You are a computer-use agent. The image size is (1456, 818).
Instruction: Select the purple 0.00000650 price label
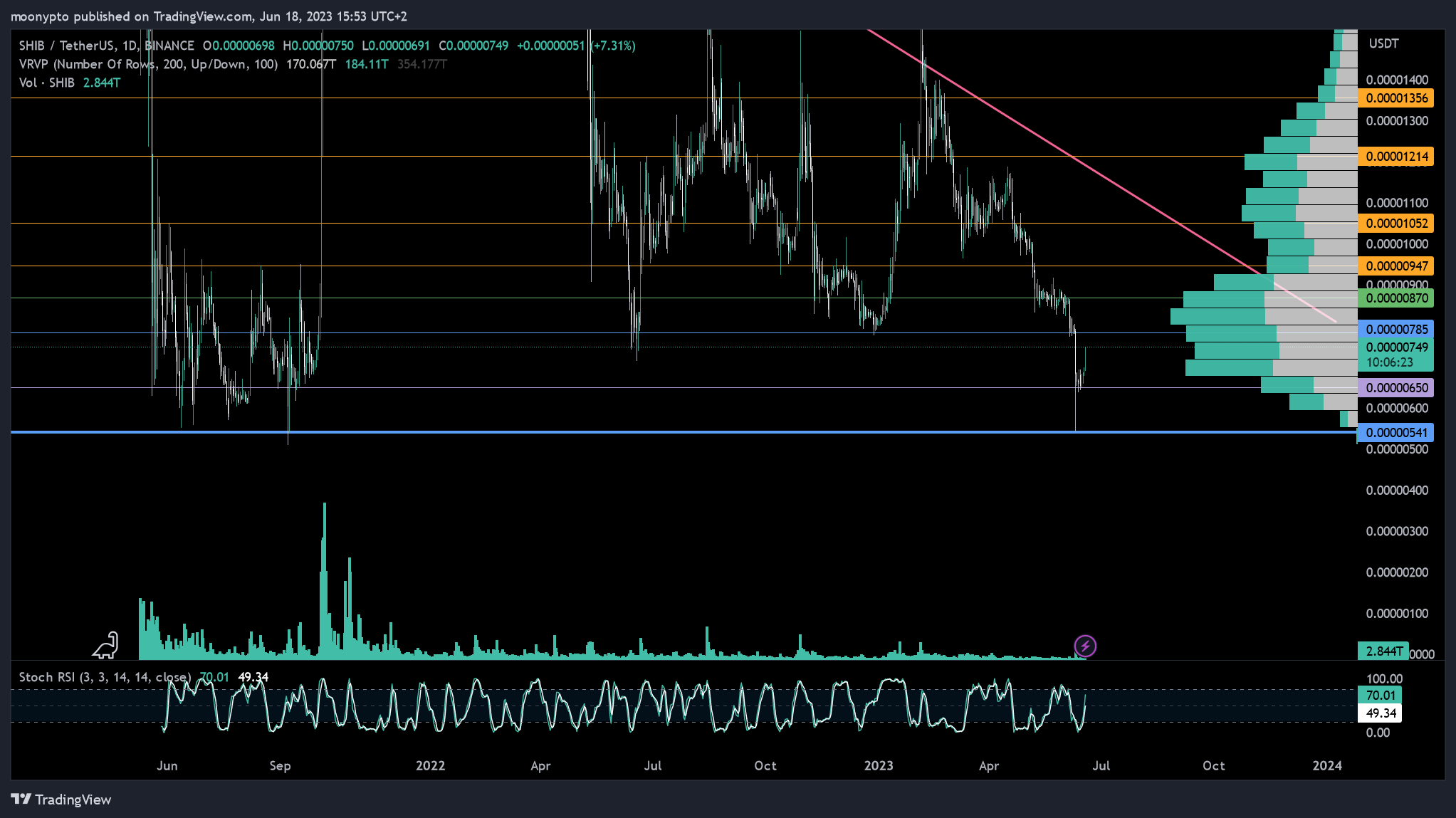1395,388
